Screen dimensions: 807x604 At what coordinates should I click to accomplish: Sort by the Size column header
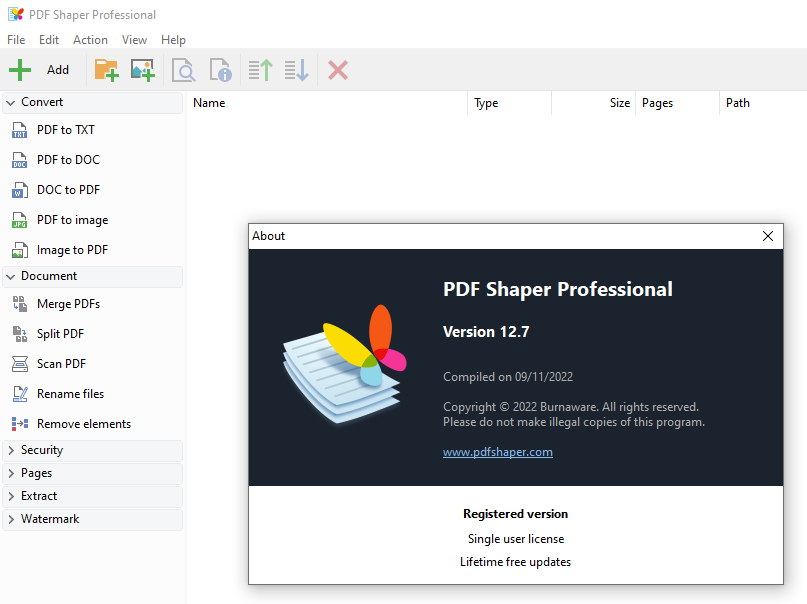point(593,103)
